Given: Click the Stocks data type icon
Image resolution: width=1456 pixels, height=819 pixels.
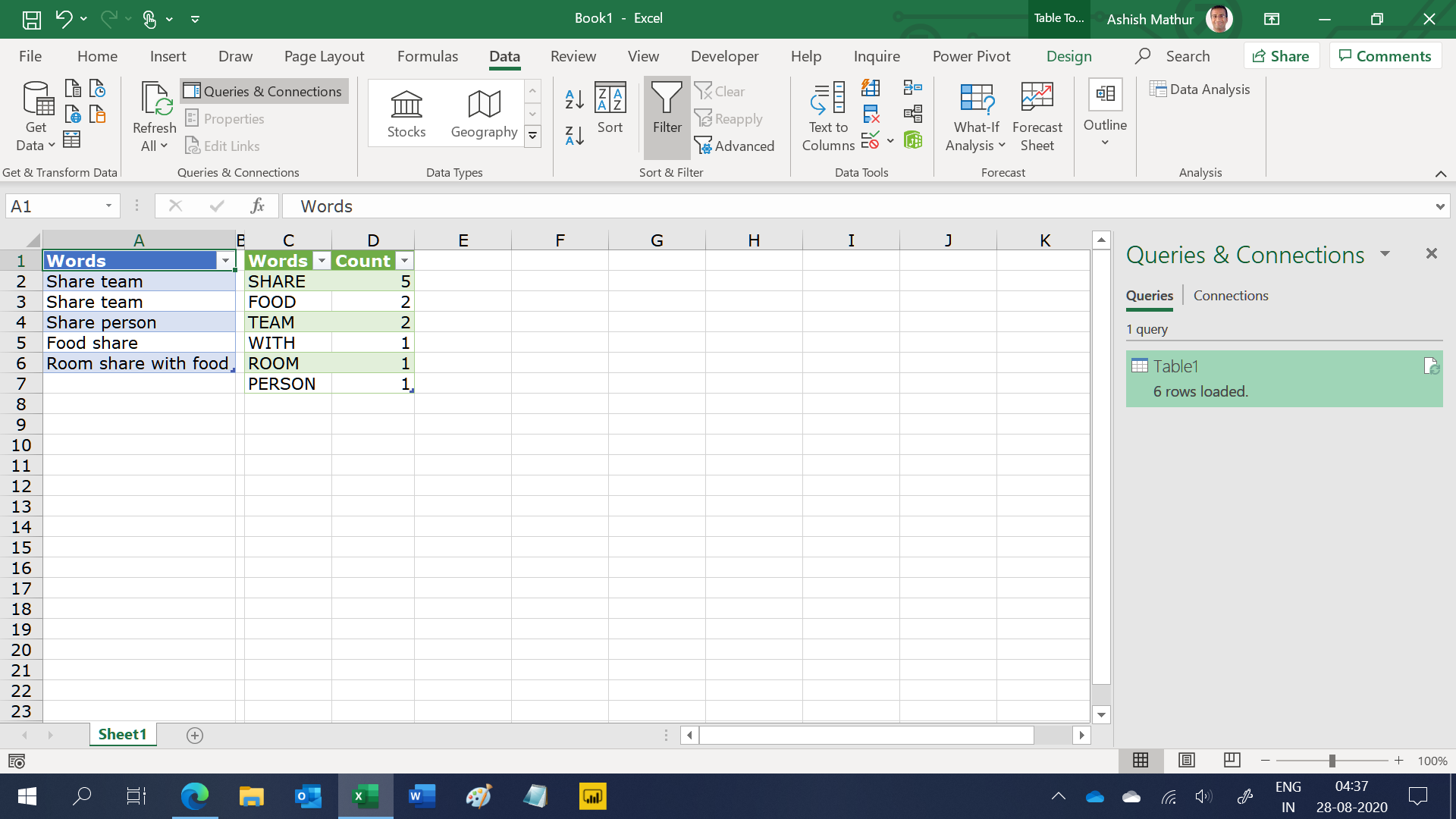Looking at the screenshot, I should (406, 114).
